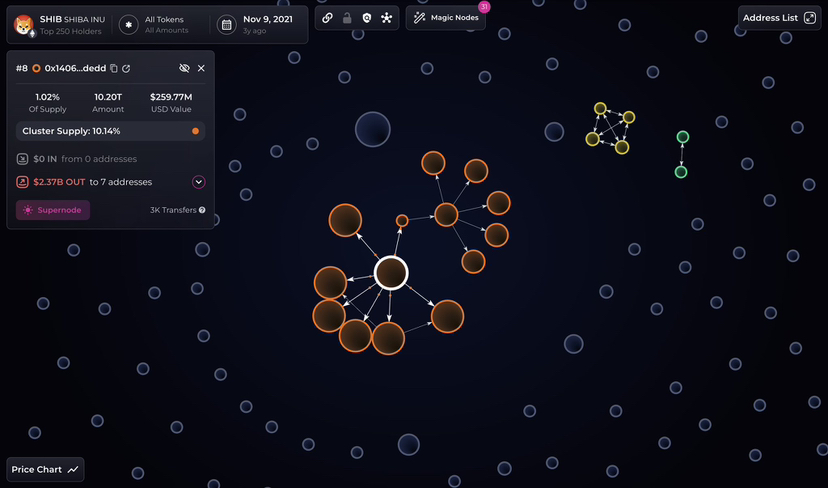Click the calendar icon for Nov 9, 2021
This screenshot has height=488, width=828.
click(226, 24)
